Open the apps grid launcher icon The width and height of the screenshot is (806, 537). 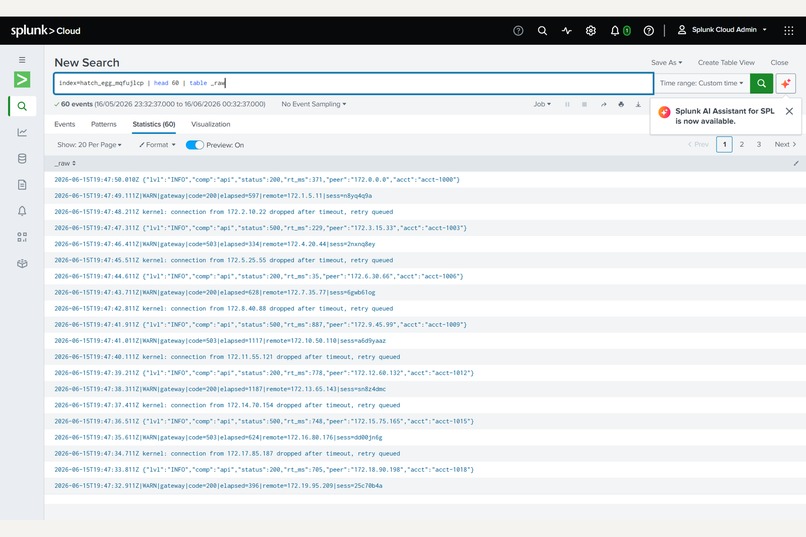pos(789,31)
